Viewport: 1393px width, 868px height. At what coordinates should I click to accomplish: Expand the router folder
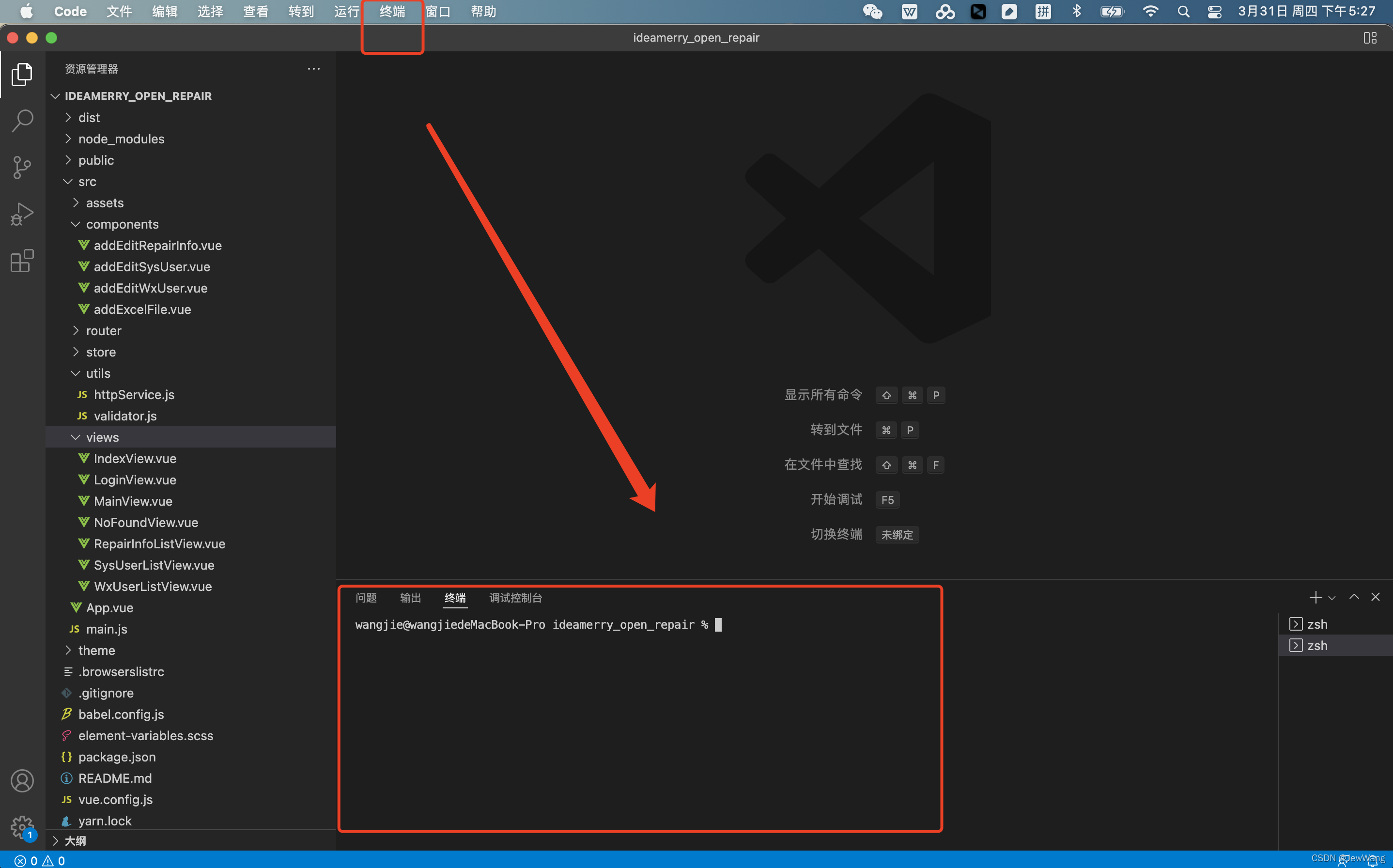point(190,331)
